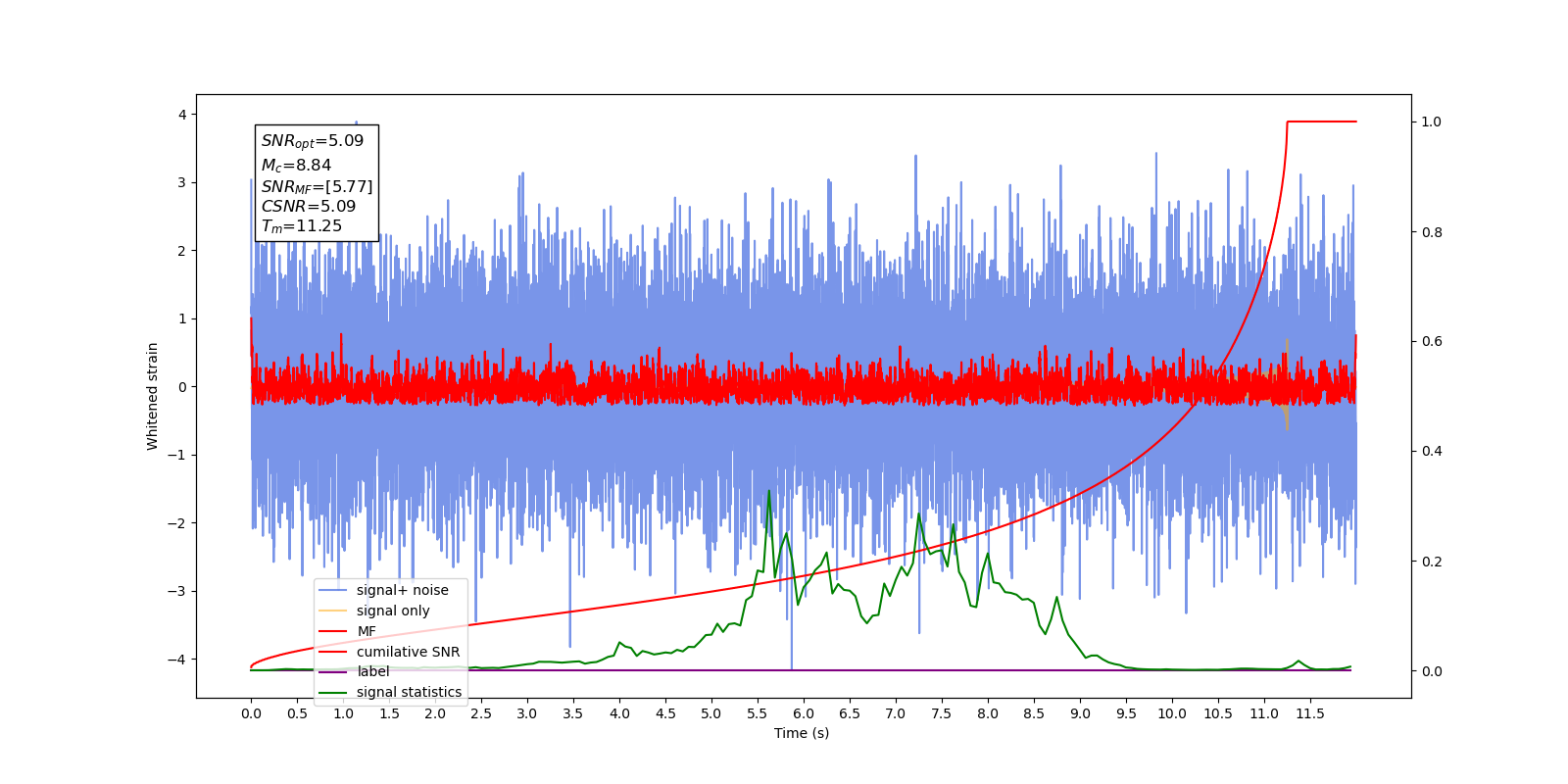This screenshot has height=784, width=1568.
Task: Click the blue legend line for signal+ noise
Action: (333, 590)
